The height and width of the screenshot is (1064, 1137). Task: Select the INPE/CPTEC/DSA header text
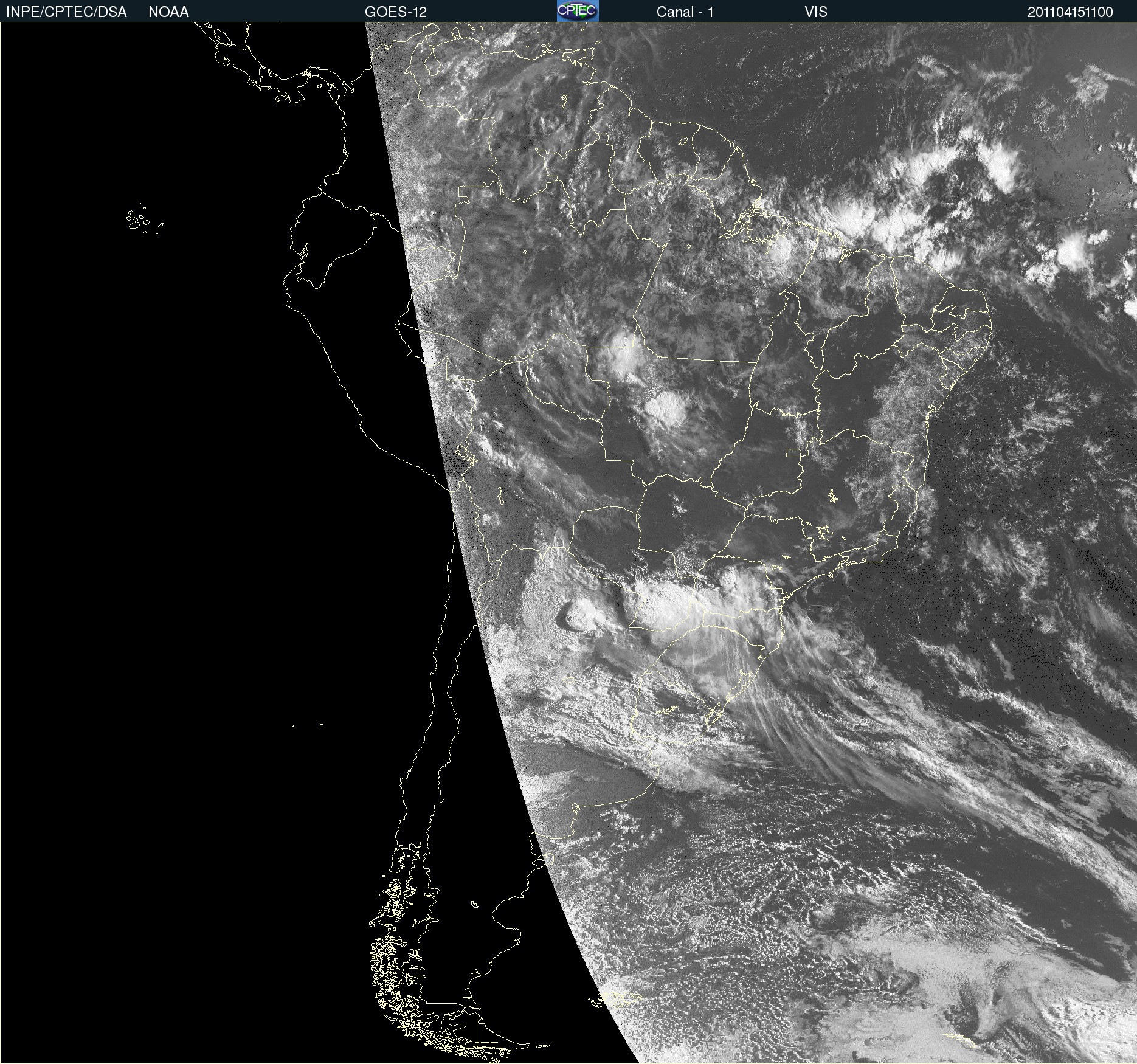[66, 12]
